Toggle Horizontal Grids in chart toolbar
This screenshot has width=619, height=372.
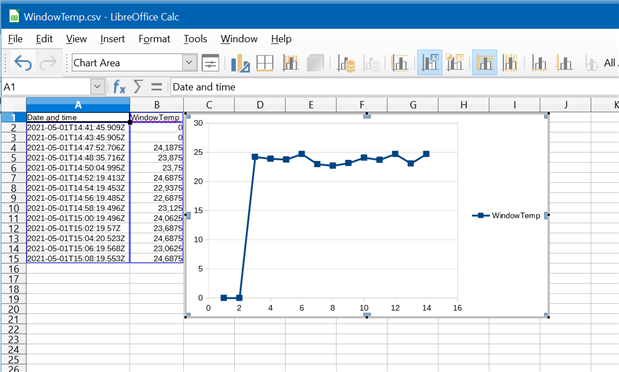pos(484,62)
